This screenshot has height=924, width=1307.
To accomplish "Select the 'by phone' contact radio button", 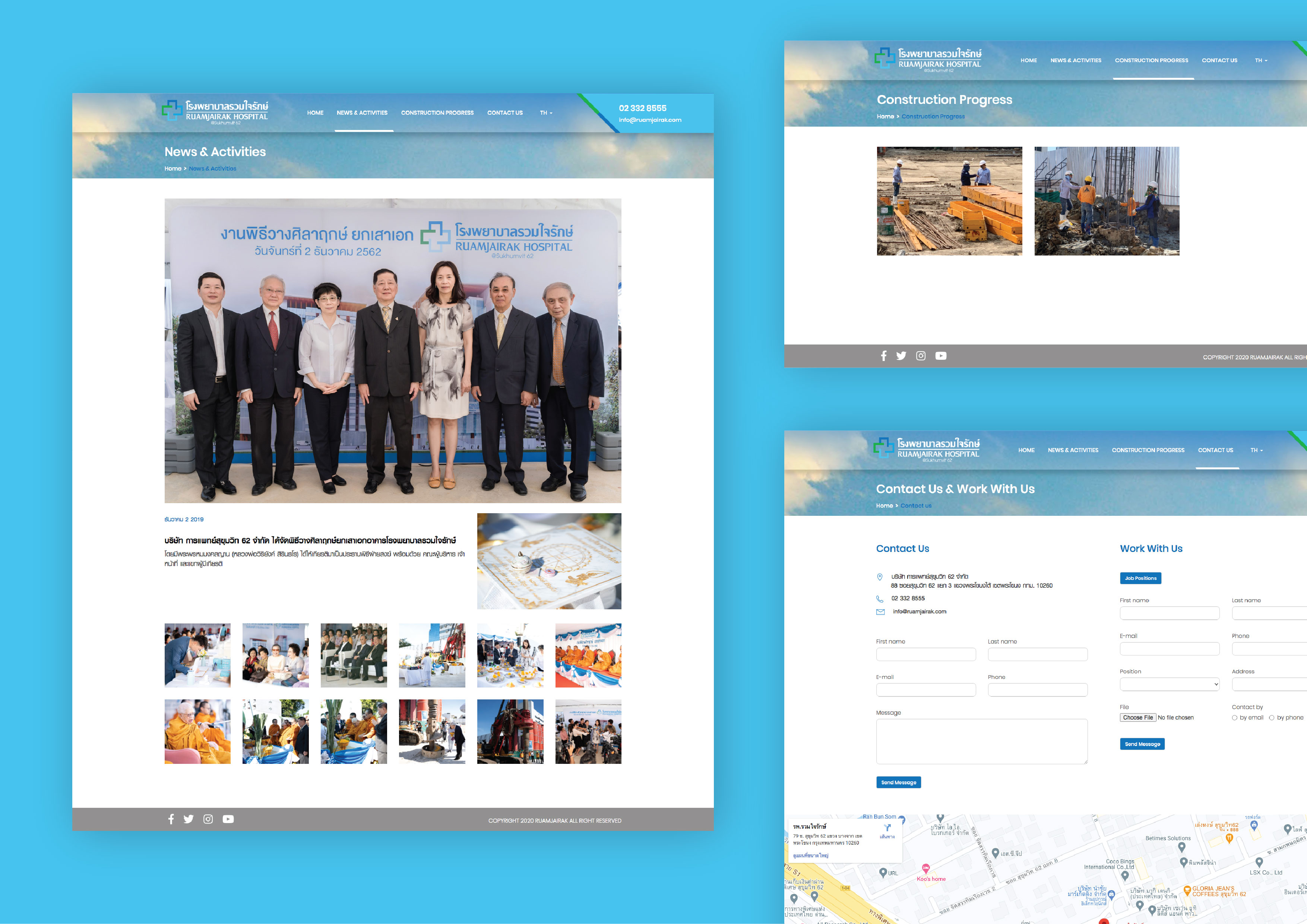I will pyautogui.click(x=1272, y=717).
